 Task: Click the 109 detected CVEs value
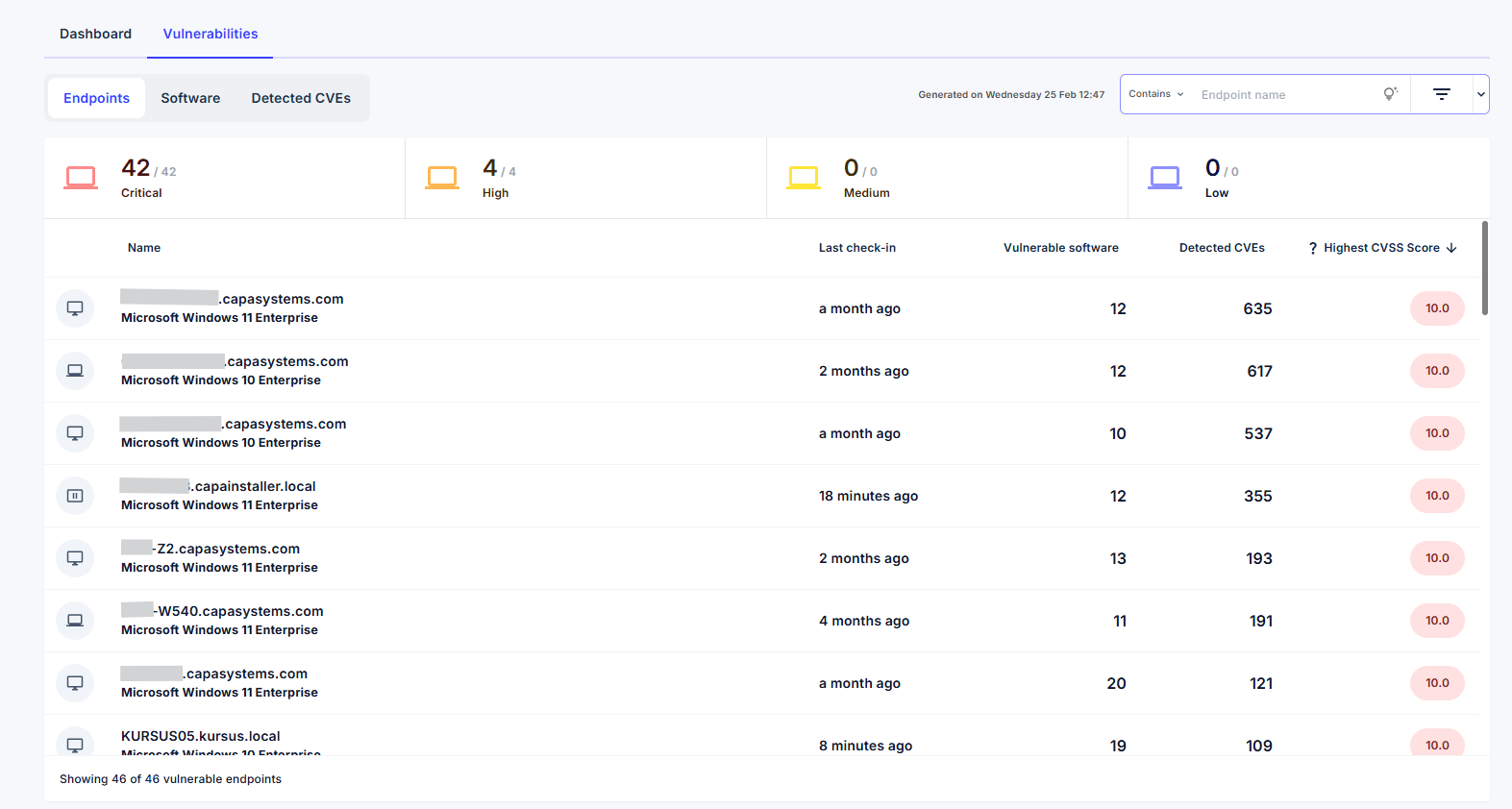pyautogui.click(x=1259, y=746)
